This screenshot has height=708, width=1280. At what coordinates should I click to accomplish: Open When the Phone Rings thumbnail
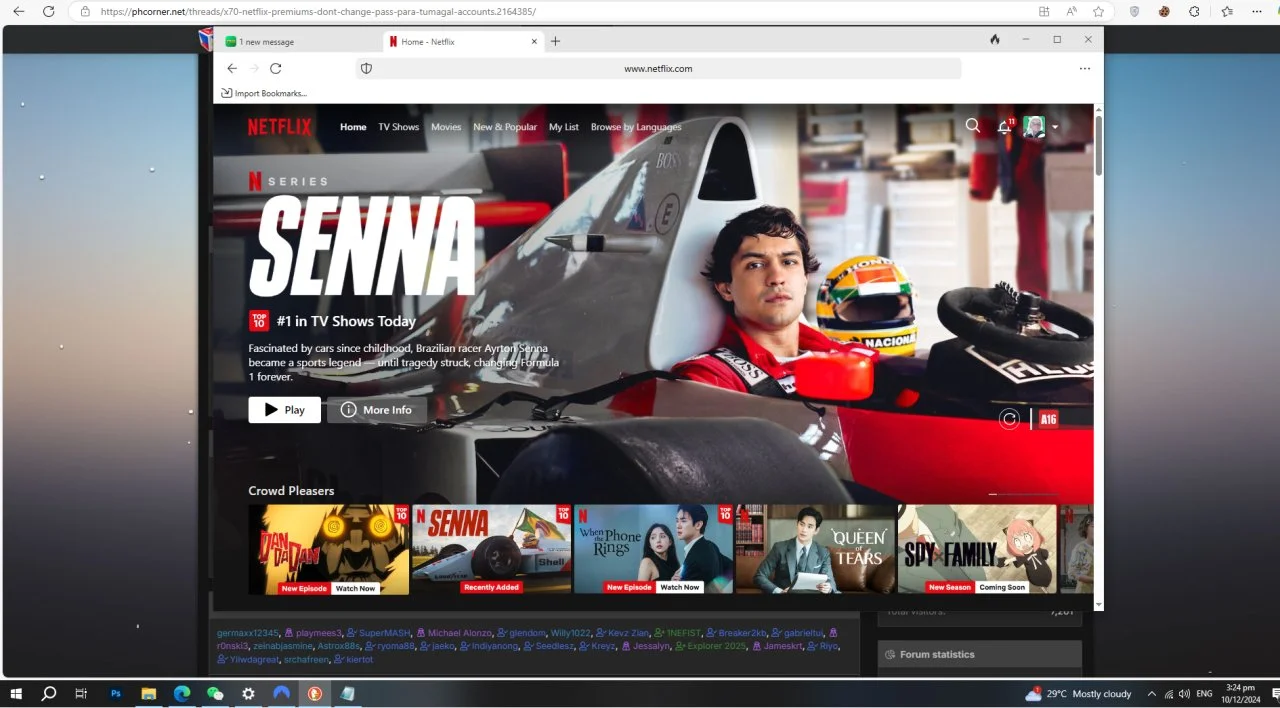654,549
